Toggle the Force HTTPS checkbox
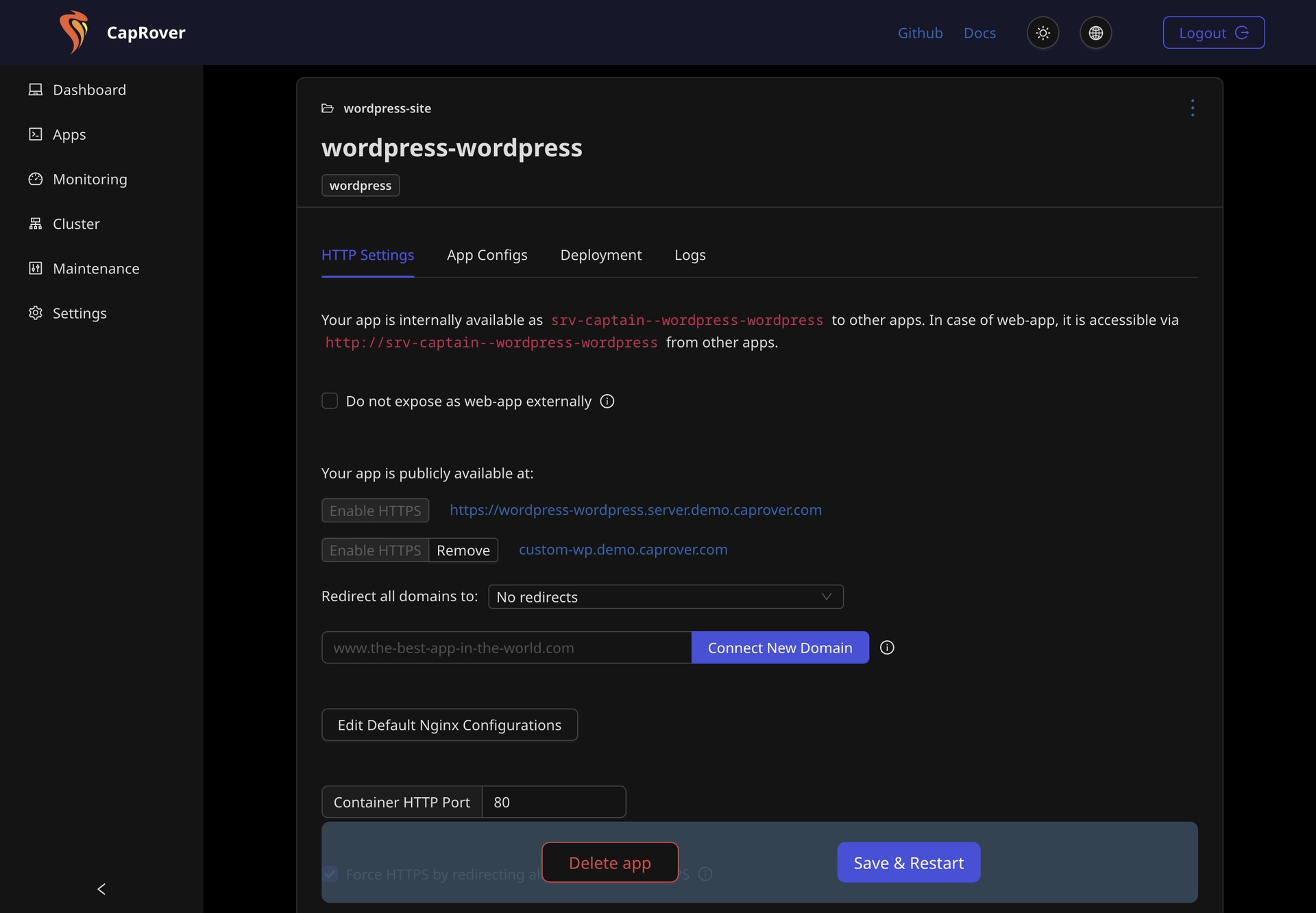This screenshot has width=1316, height=913. tap(330, 874)
